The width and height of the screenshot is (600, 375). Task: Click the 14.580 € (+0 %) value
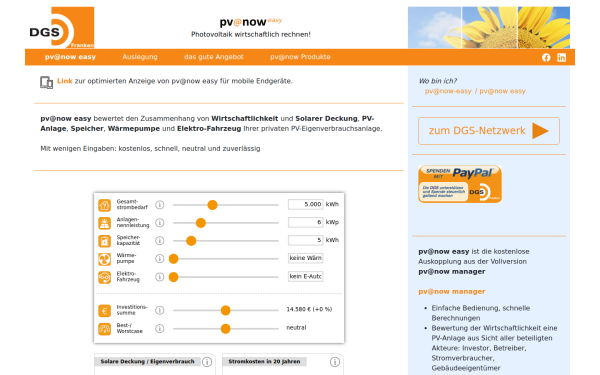309,310
